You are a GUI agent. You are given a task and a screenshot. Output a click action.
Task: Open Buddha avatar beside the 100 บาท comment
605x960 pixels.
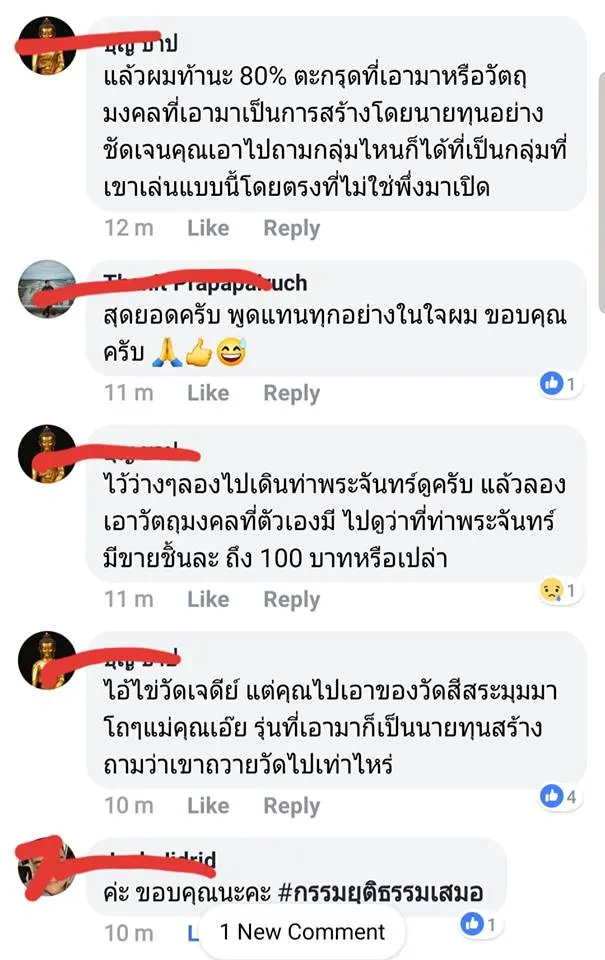coord(48,454)
